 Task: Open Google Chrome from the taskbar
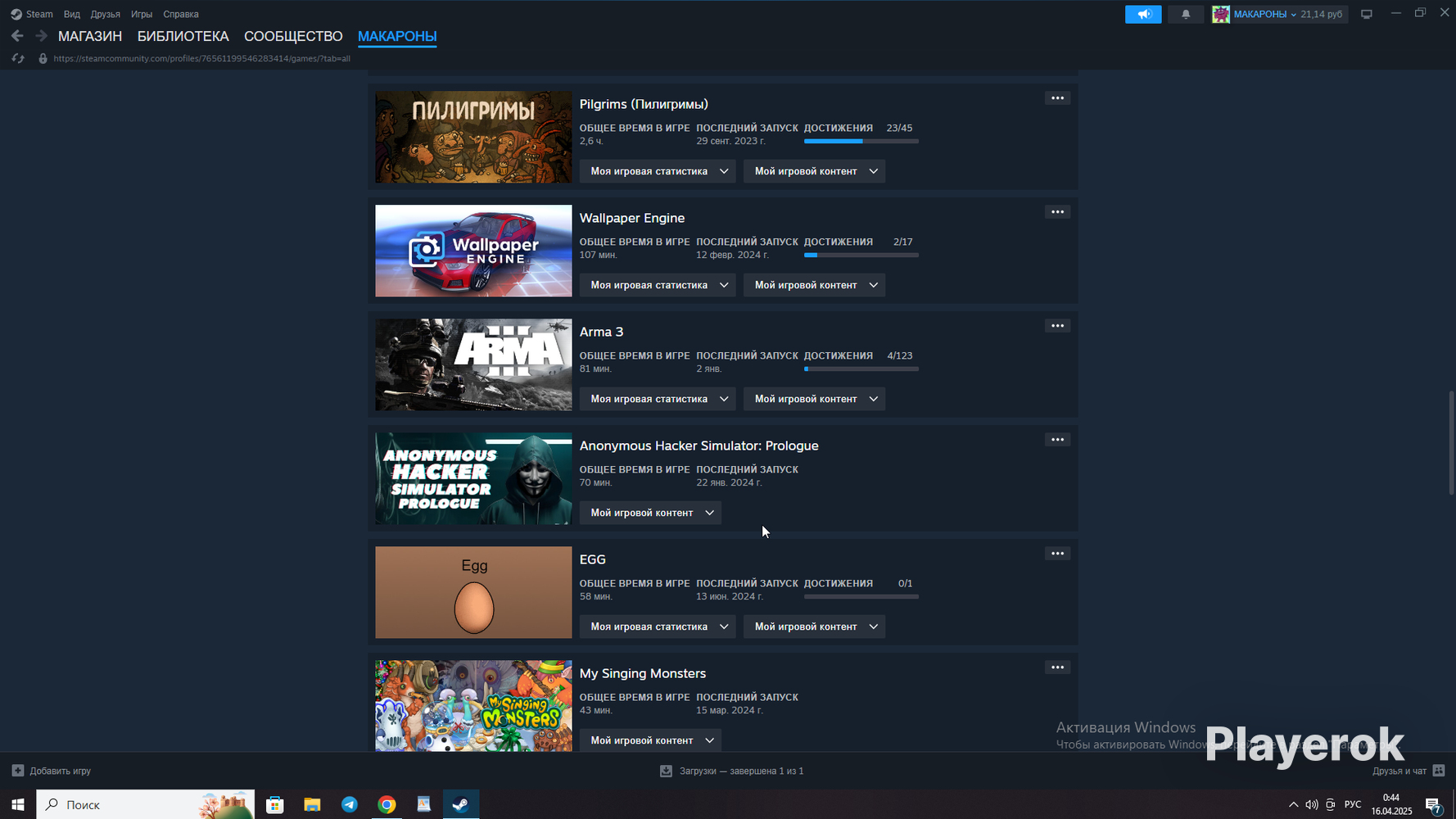[387, 804]
